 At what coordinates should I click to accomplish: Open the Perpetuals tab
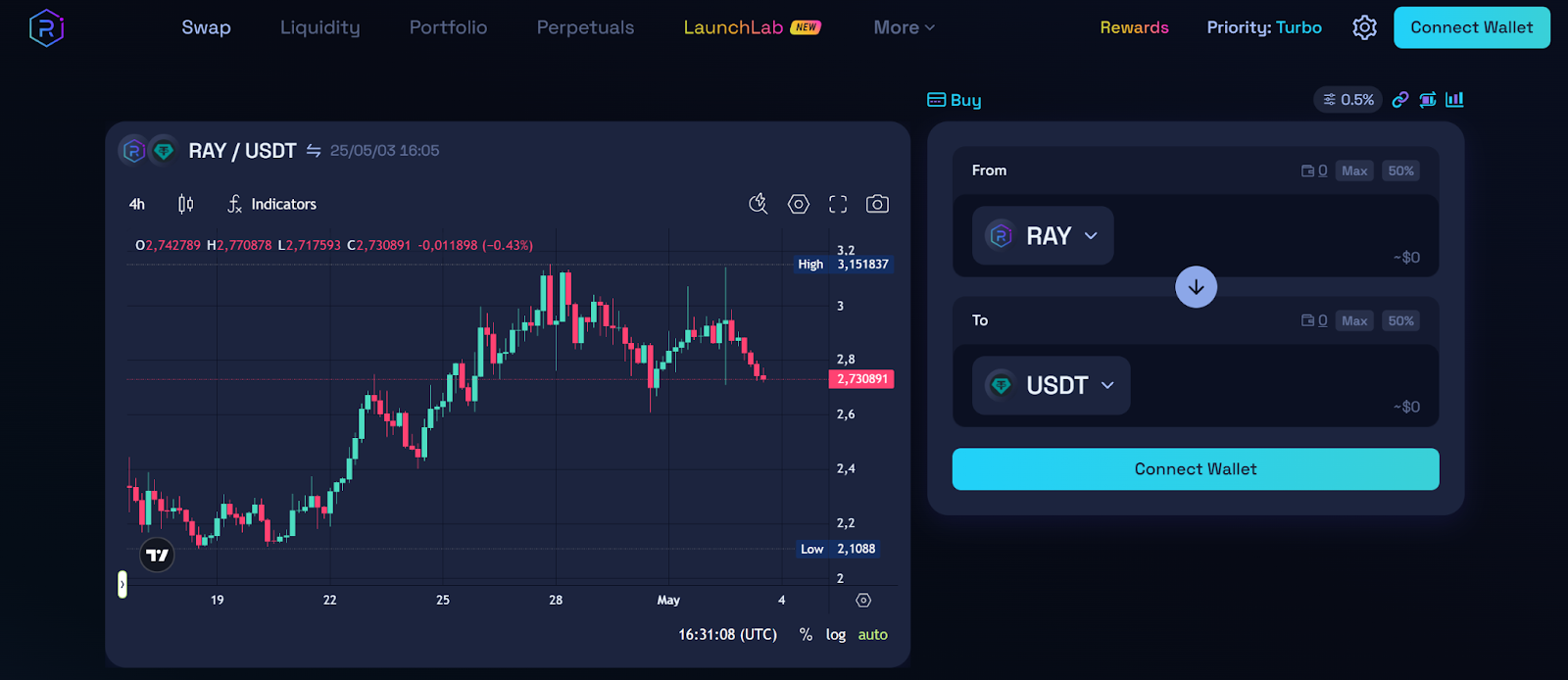pyautogui.click(x=585, y=27)
